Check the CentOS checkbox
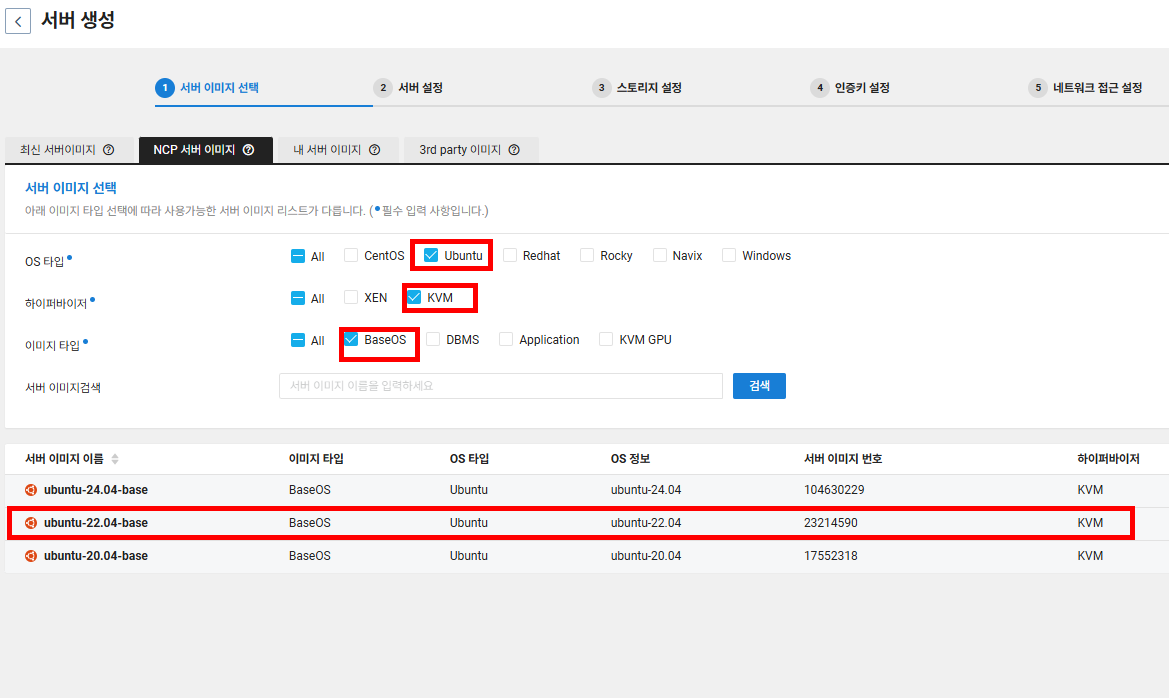The height and width of the screenshot is (698, 1169). 350,255
